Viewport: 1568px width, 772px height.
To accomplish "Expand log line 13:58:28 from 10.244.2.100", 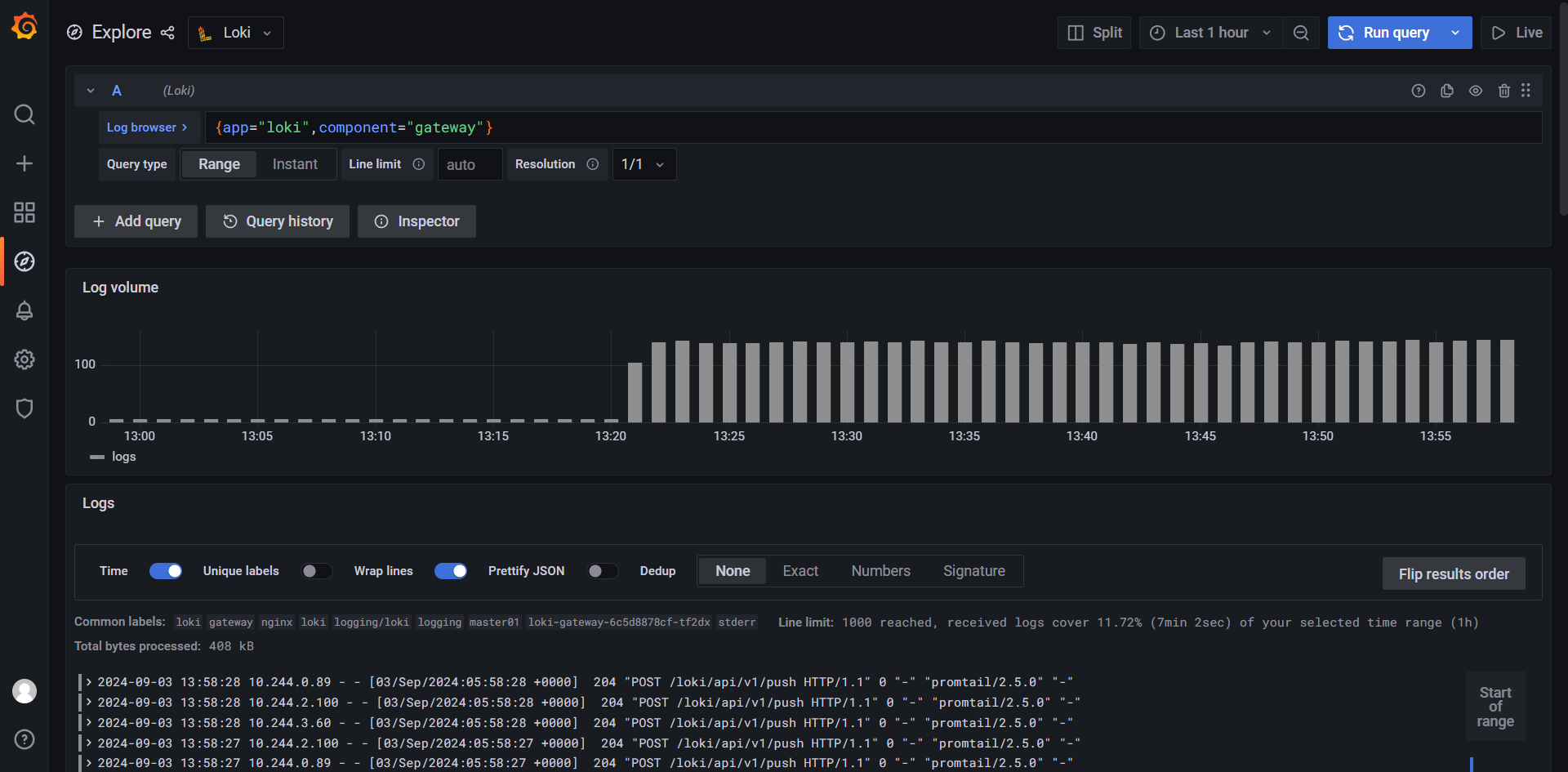I will click(89, 703).
